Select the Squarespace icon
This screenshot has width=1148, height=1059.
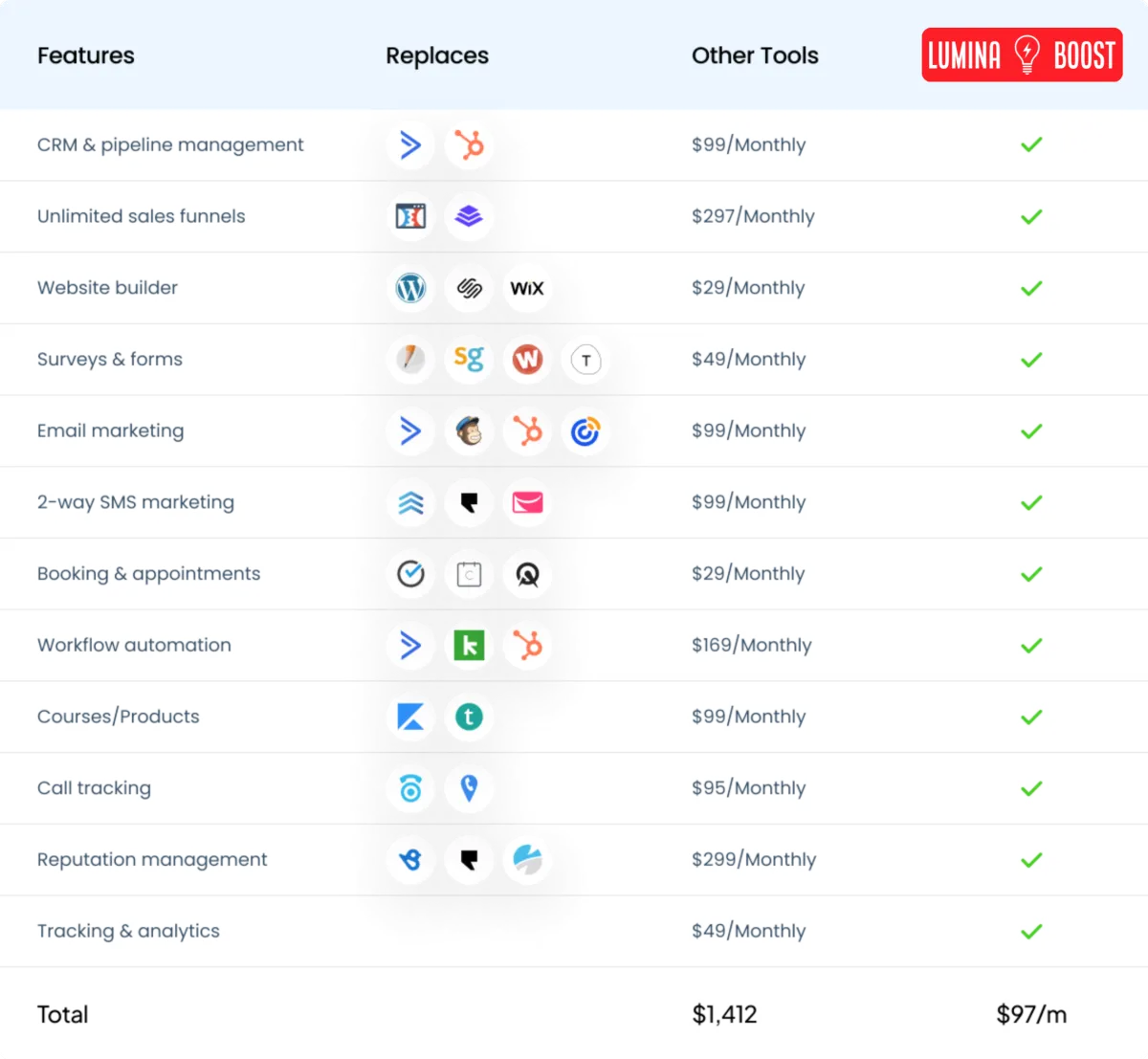[469, 288]
